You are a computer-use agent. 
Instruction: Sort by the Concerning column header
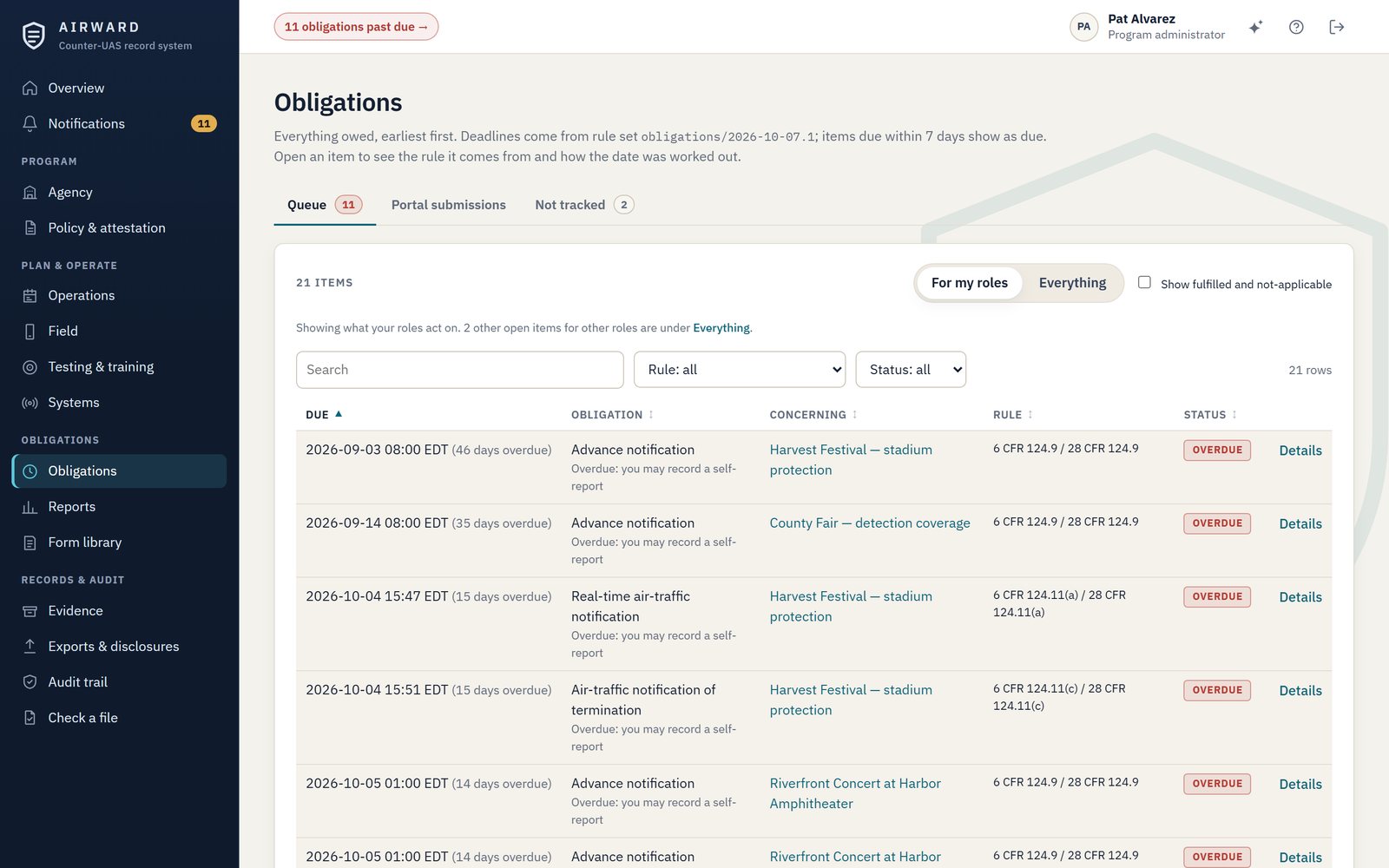tap(813, 415)
